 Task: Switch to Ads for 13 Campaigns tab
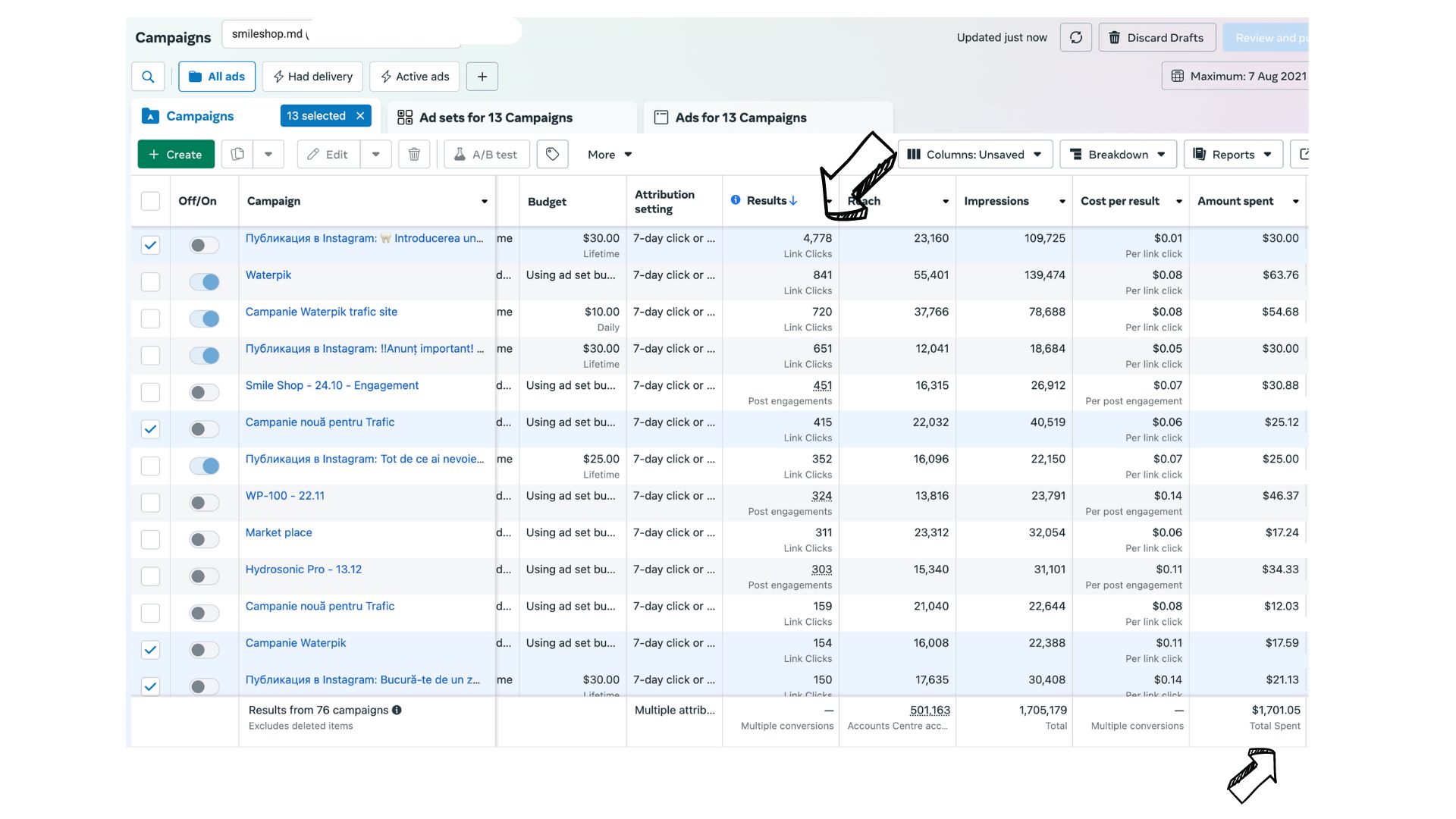(740, 118)
